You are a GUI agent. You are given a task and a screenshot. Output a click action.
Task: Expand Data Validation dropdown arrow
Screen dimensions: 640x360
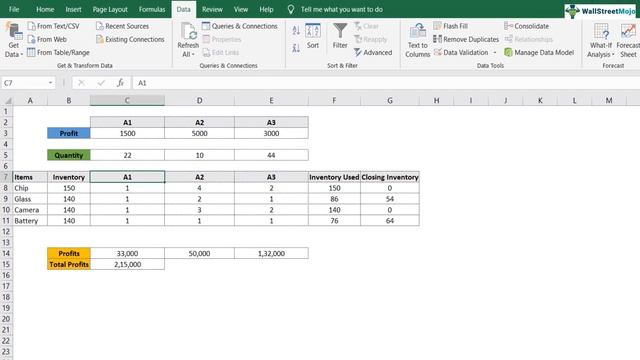(x=495, y=52)
